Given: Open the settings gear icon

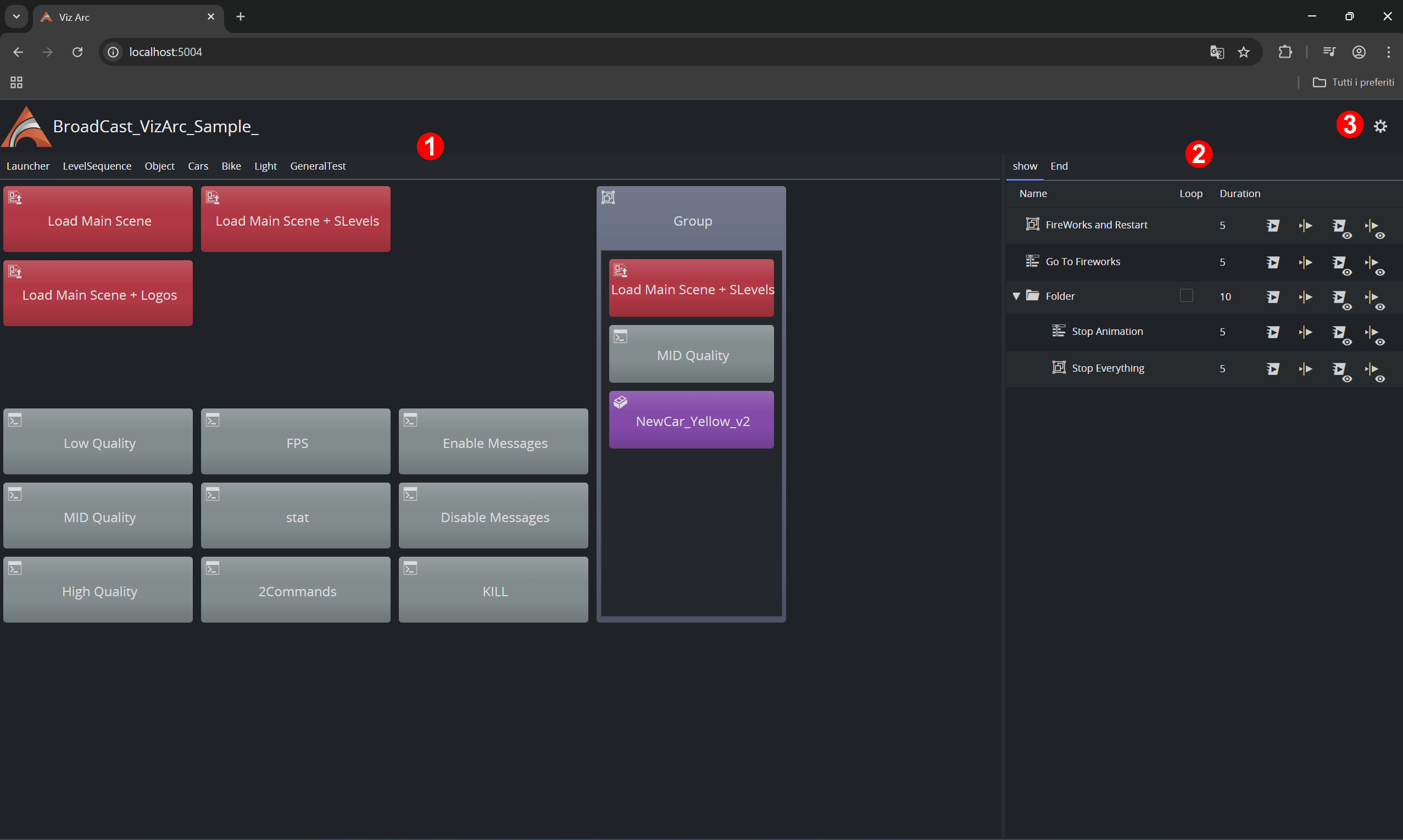Looking at the screenshot, I should [1380, 126].
